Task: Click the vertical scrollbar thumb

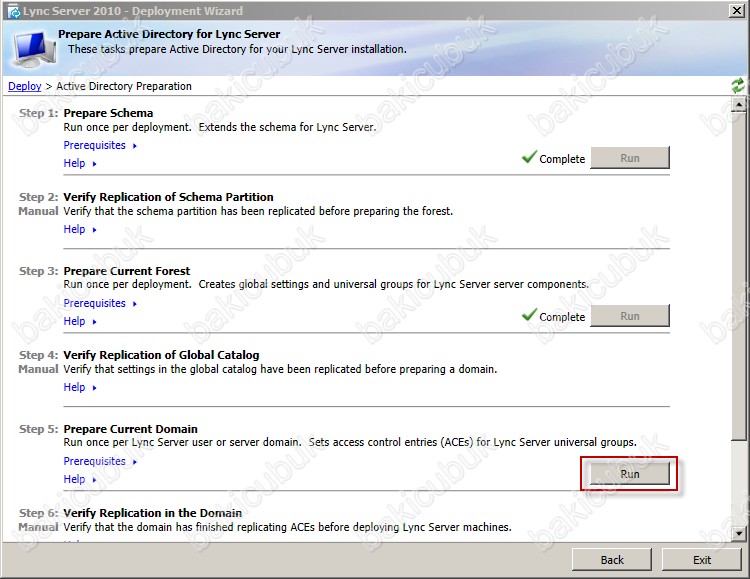Action: [739, 275]
